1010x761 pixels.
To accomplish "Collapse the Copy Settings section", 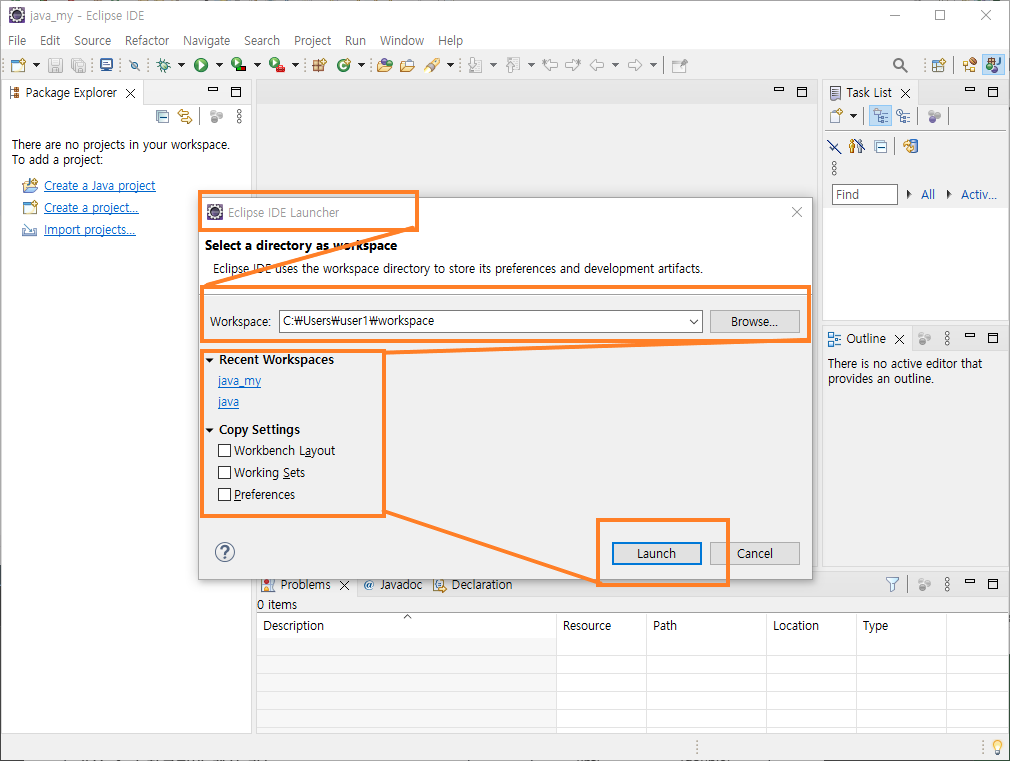I will coord(209,430).
